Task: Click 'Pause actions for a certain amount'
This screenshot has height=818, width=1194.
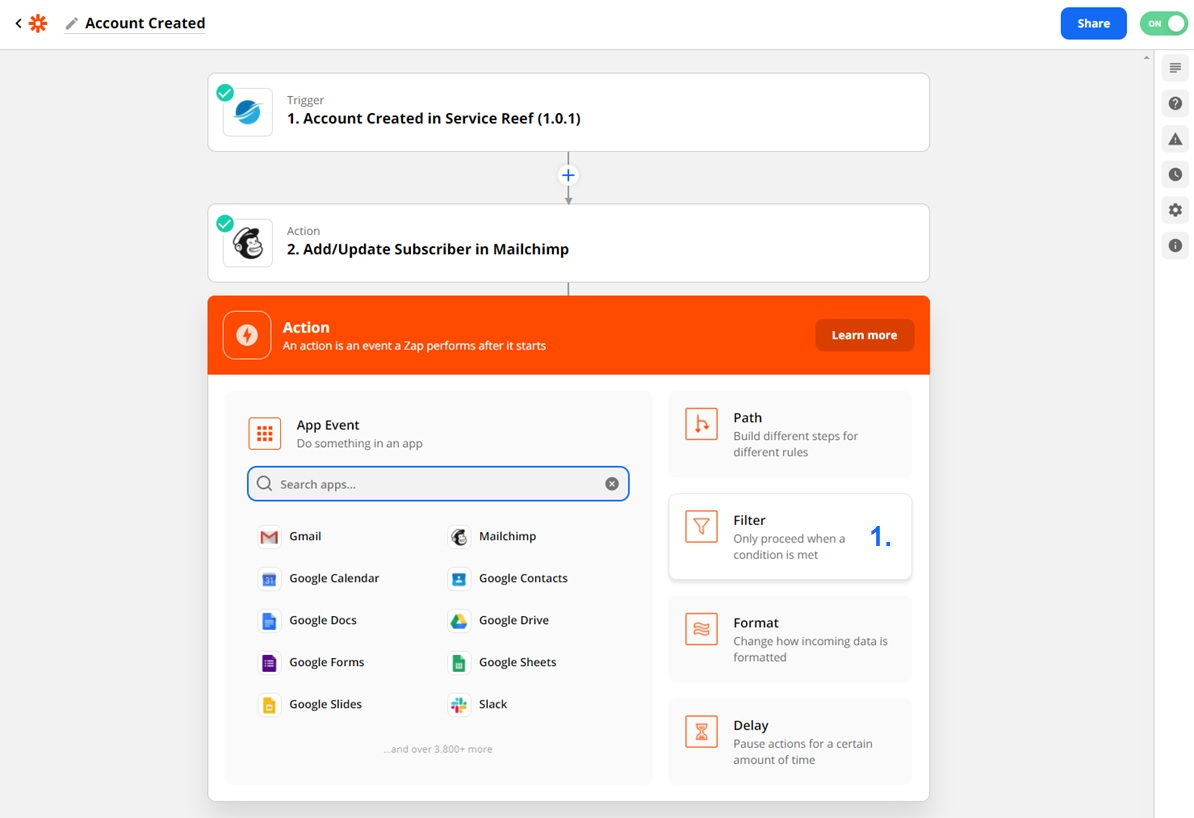Action: coord(803,752)
